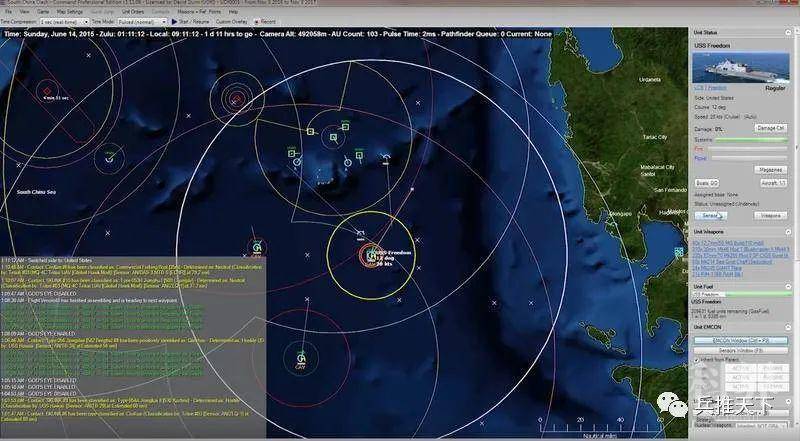This screenshot has height=441, width=800.
Task: Click the green Systems status bar
Action: point(751,140)
